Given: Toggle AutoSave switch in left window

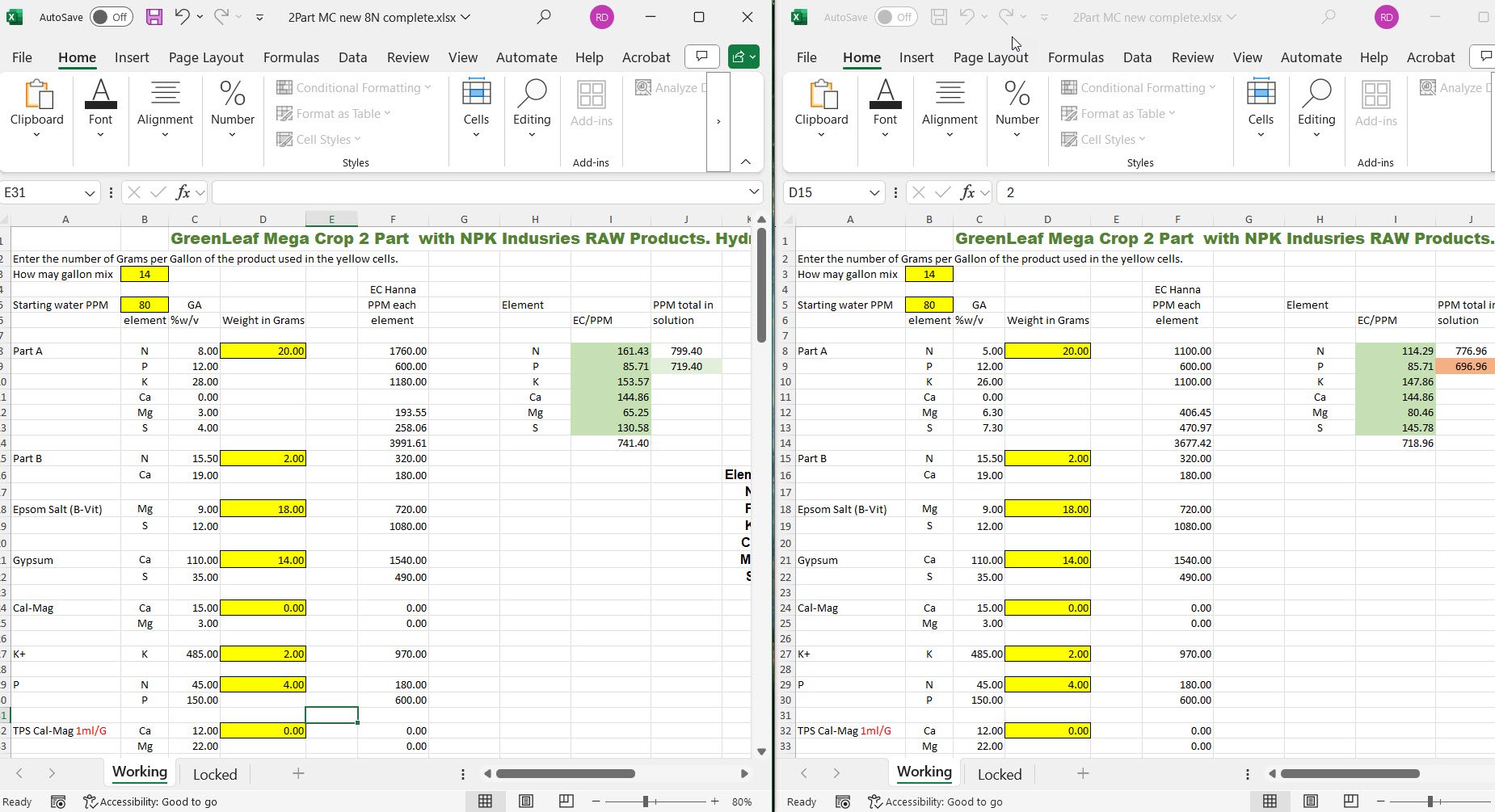Looking at the screenshot, I should 111,17.
